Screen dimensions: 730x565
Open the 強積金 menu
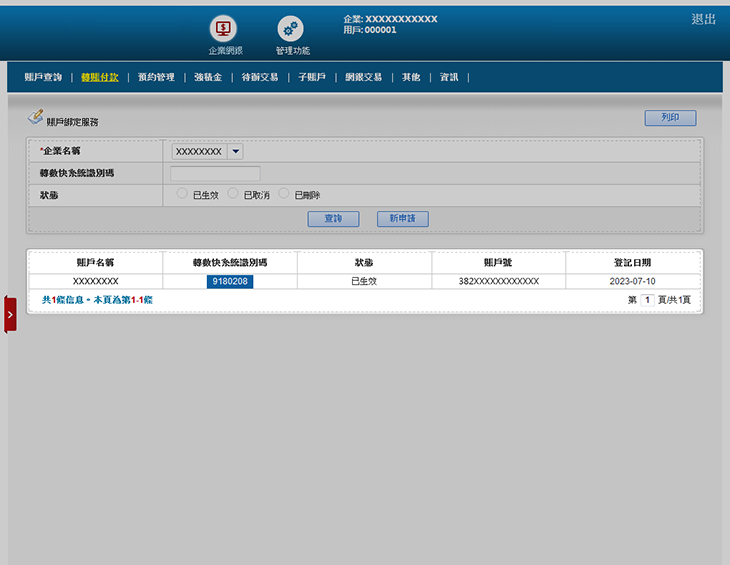208,77
